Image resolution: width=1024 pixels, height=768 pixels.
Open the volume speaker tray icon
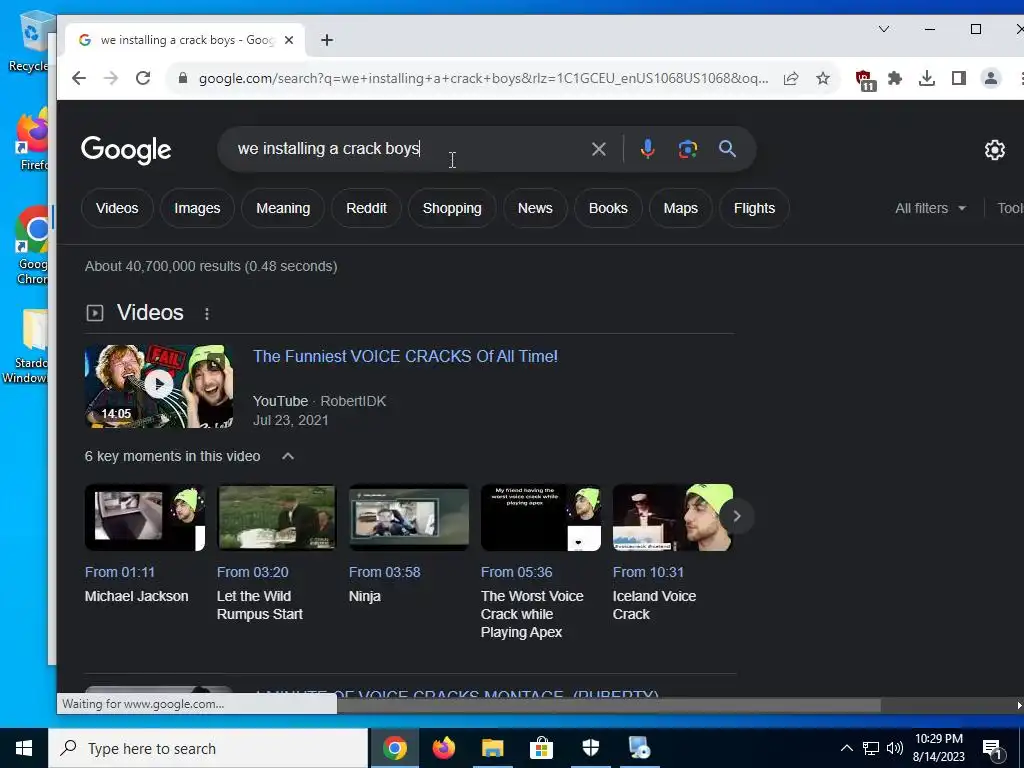point(895,748)
